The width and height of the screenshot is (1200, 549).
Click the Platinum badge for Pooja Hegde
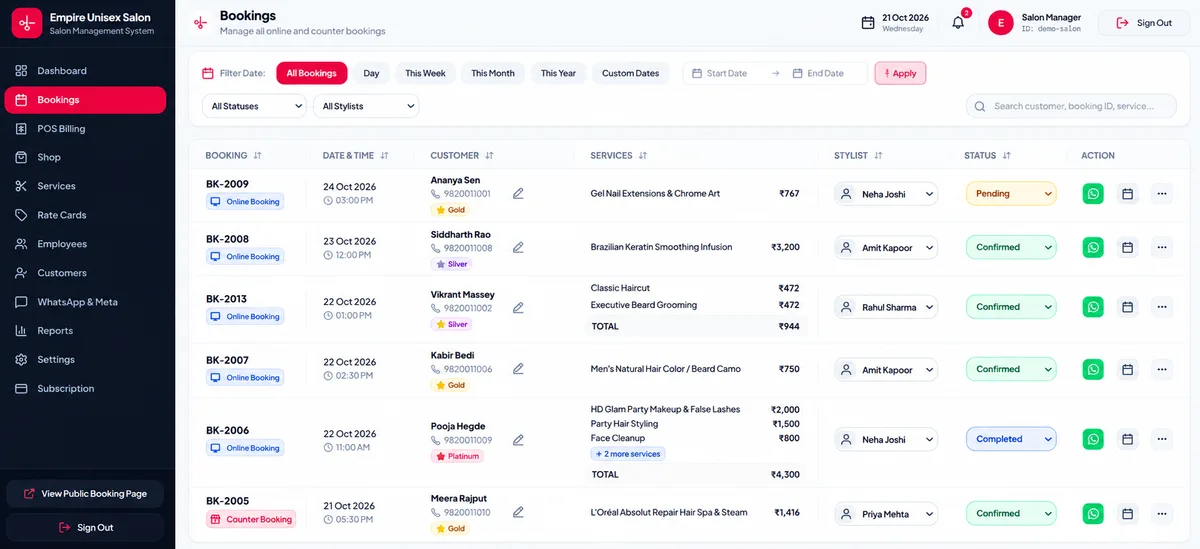click(457, 456)
